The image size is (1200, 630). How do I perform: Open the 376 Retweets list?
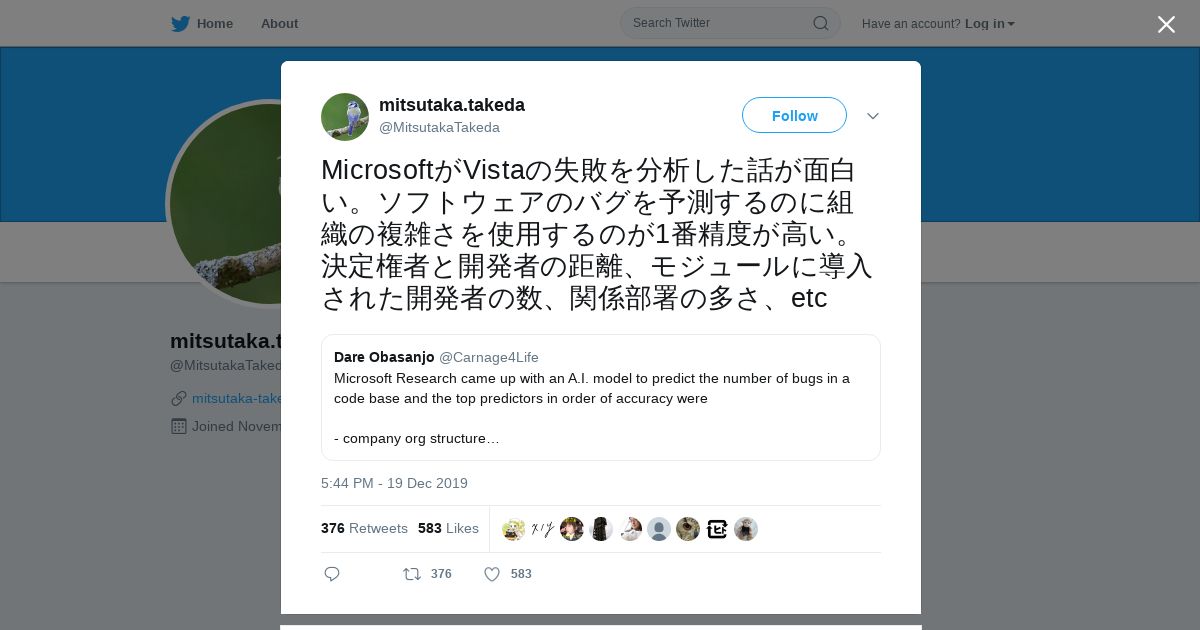click(364, 528)
